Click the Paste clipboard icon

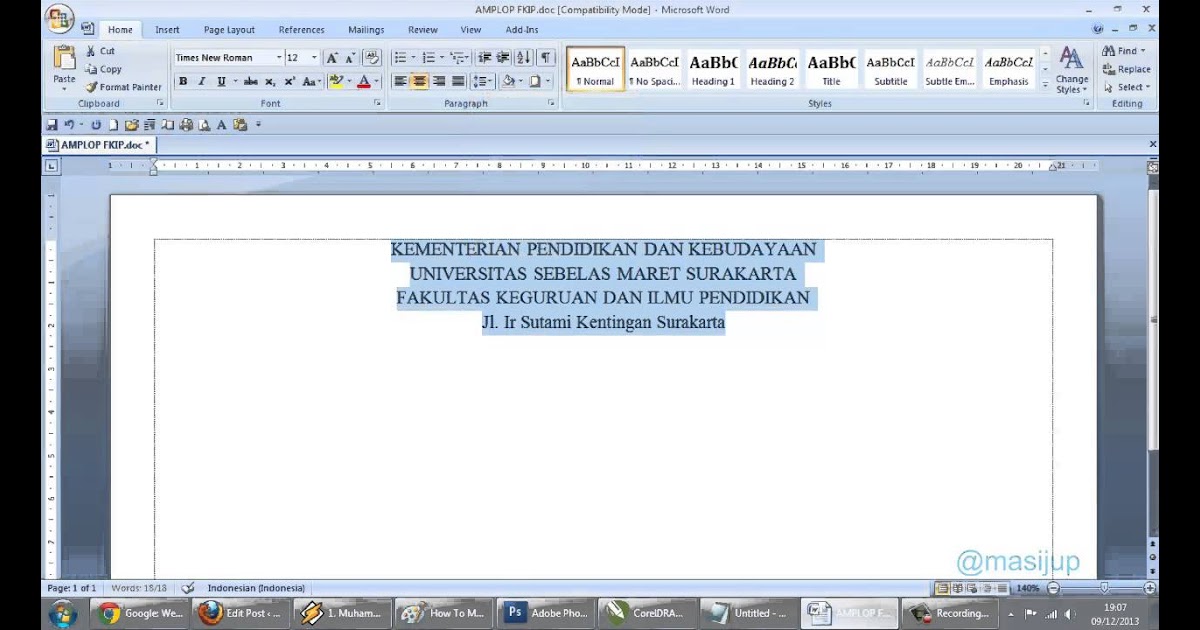point(64,59)
